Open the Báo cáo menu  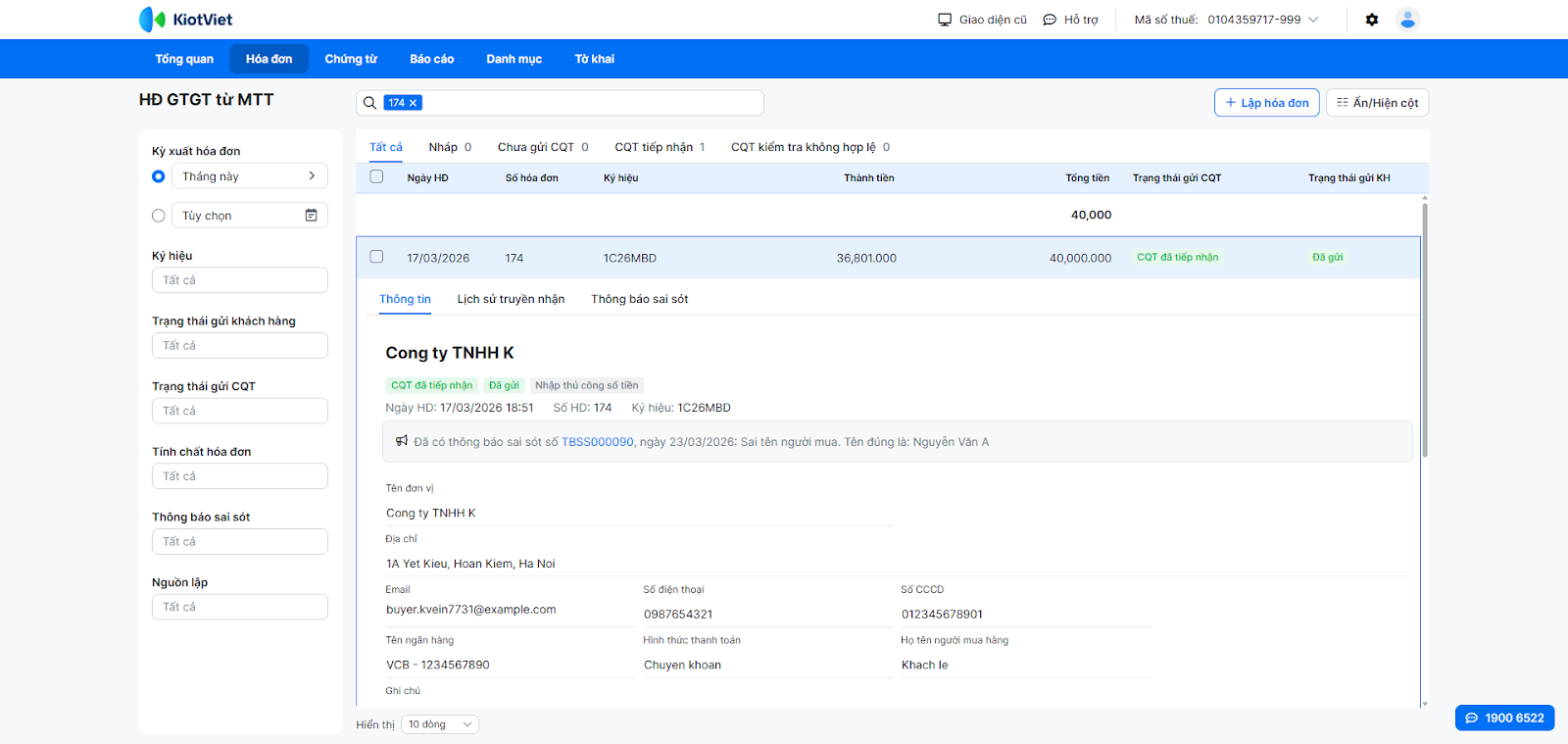point(431,59)
